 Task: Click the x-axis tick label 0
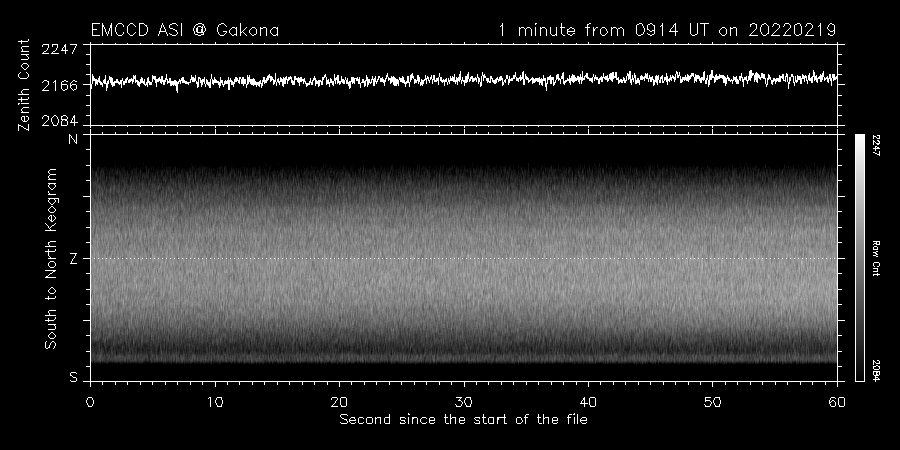(x=90, y=402)
